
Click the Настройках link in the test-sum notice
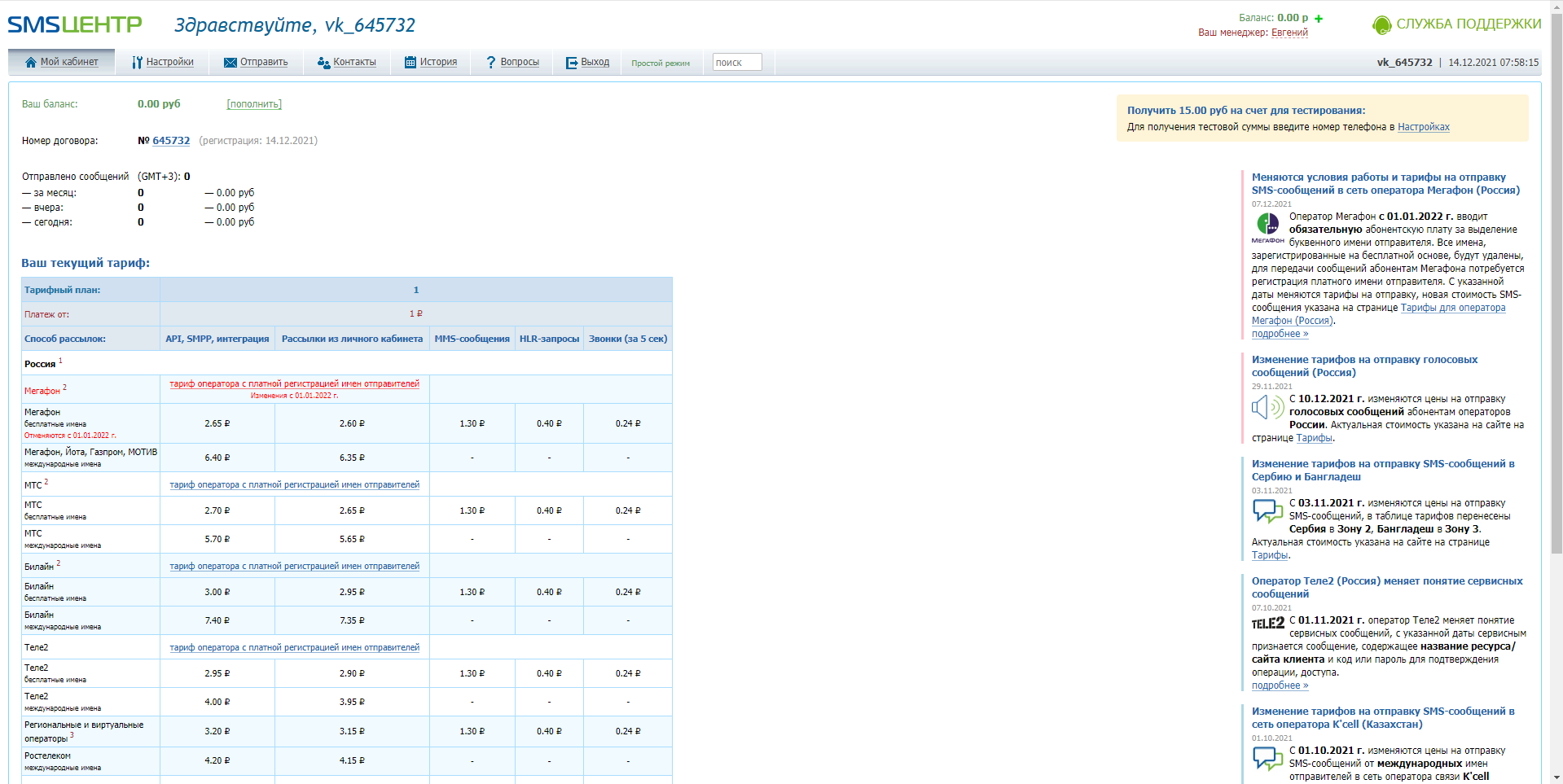[1423, 127]
